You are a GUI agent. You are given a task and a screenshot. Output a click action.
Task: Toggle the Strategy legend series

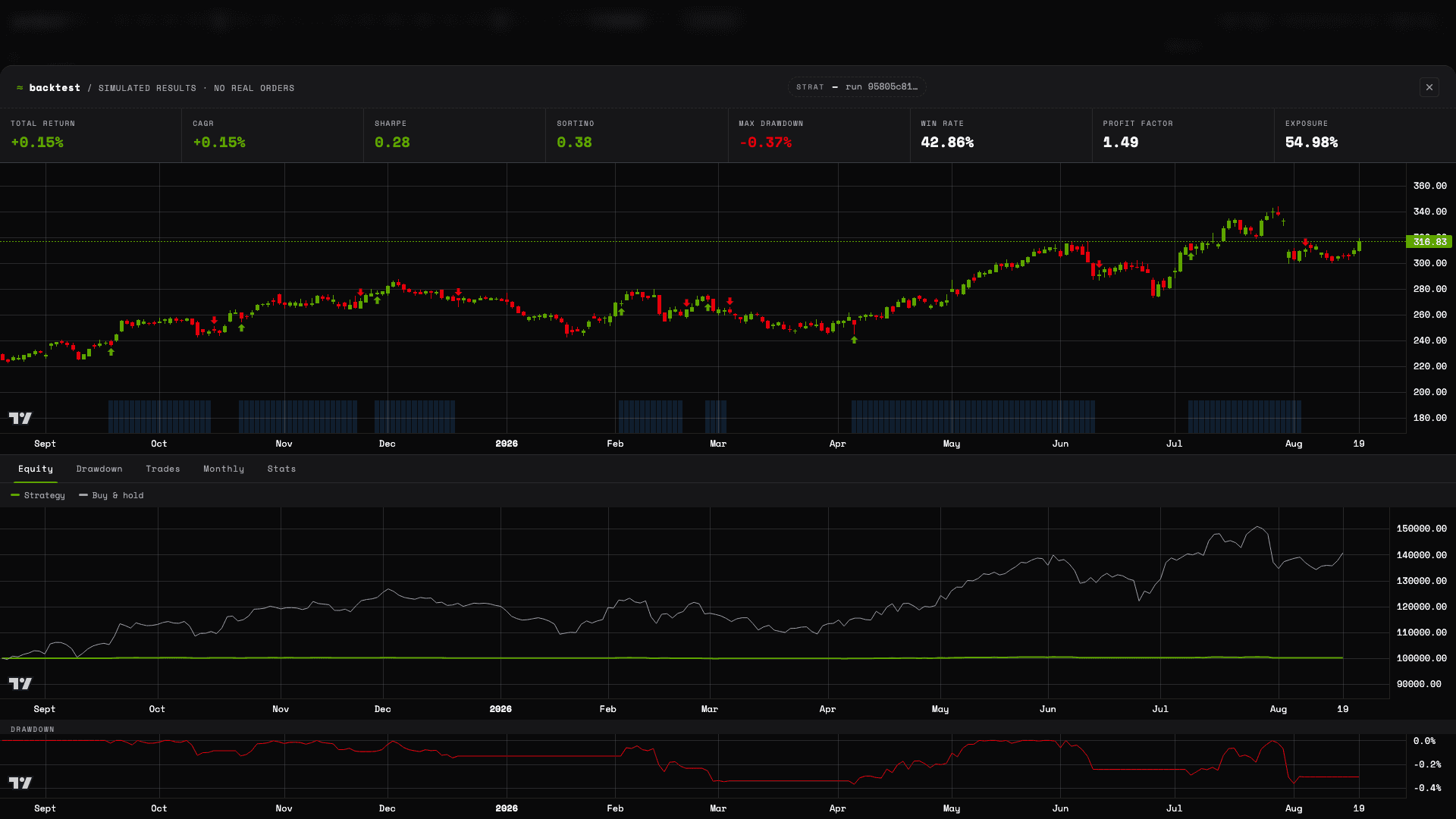[x=38, y=495]
